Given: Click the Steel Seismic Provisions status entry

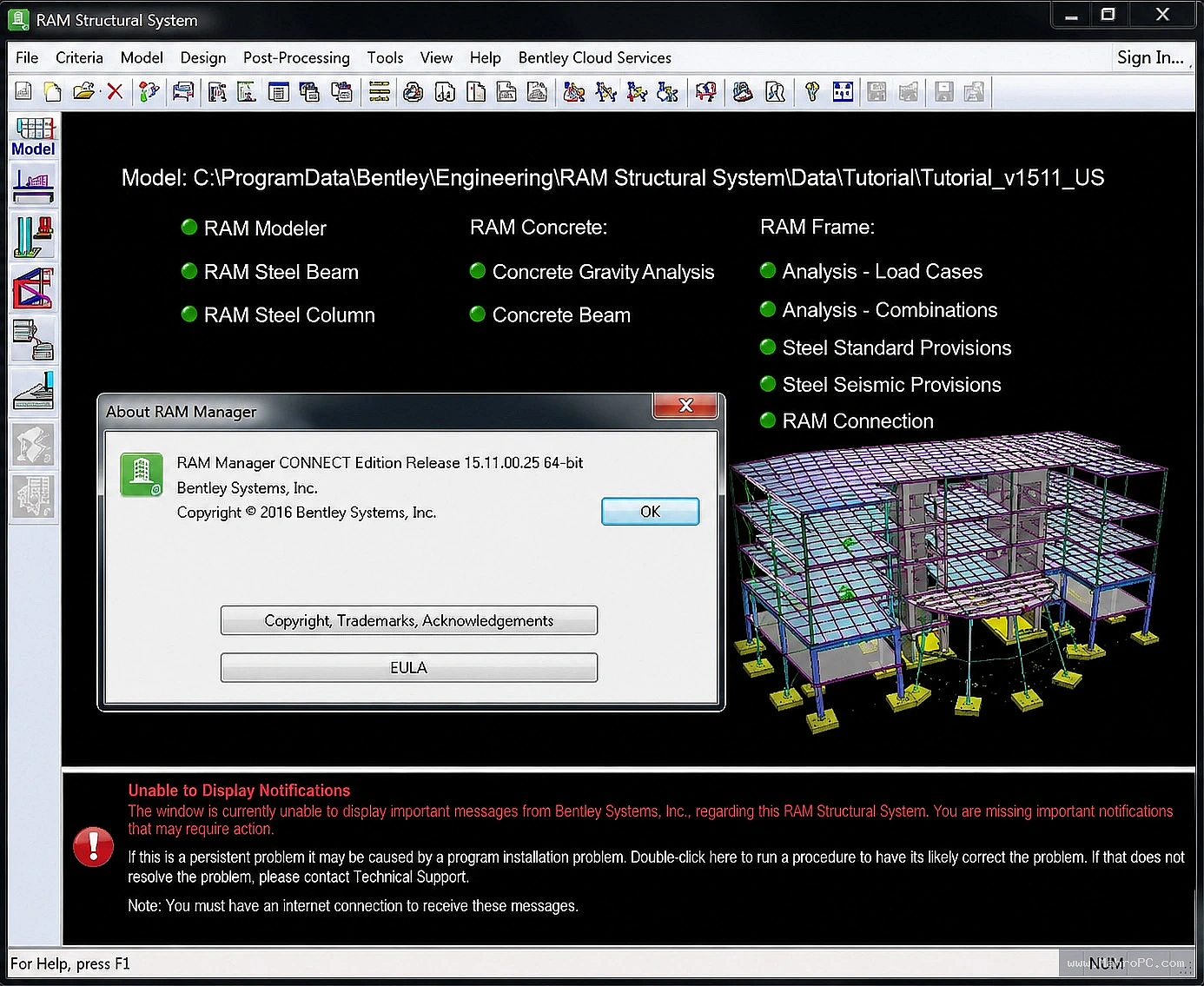Looking at the screenshot, I should [881, 384].
